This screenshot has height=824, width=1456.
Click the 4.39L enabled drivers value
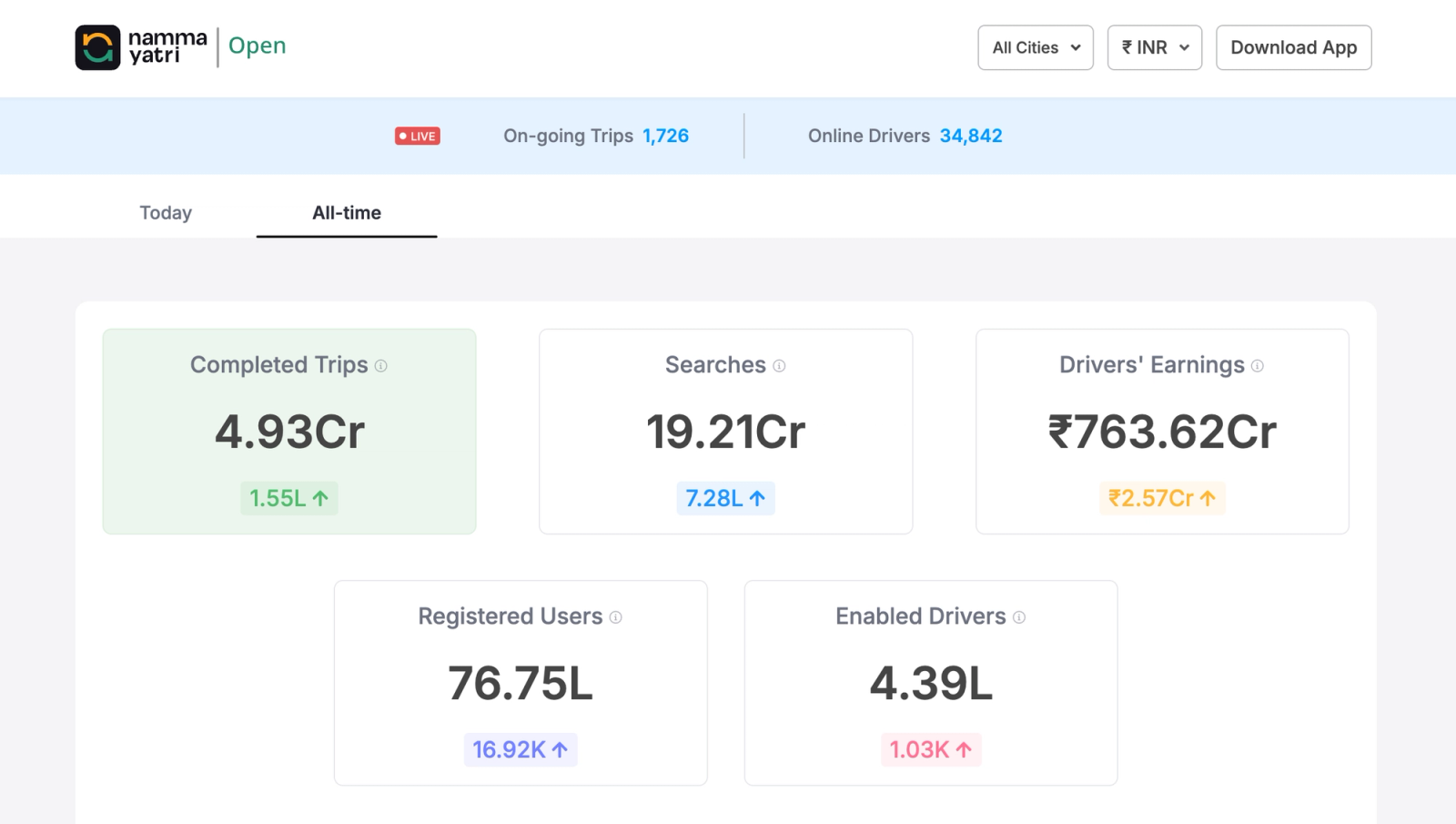tap(931, 683)
